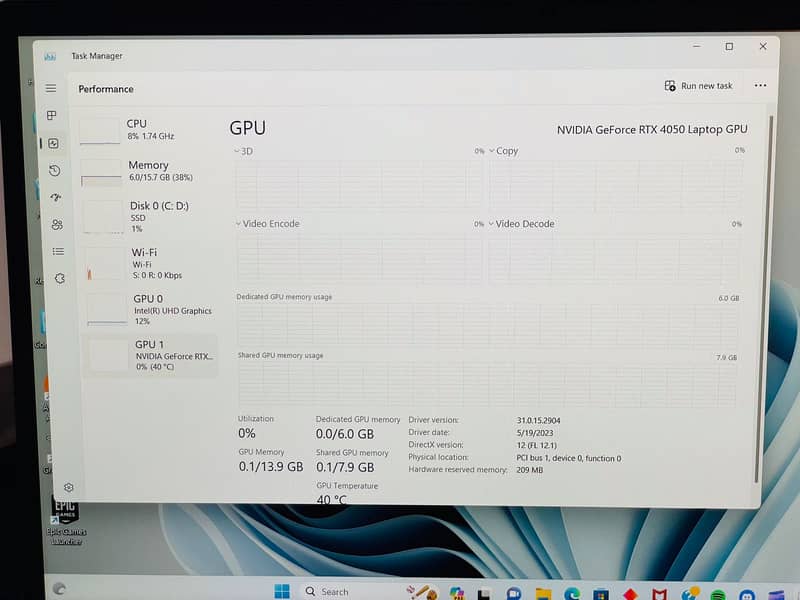The height and width of the screenshot is (600, 800).
Task: Select the Performance page icon
Action: (54, 143)
